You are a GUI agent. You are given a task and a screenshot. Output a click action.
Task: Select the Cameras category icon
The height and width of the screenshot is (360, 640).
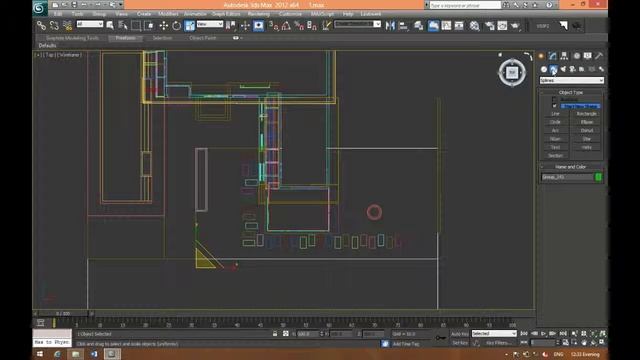573,69
